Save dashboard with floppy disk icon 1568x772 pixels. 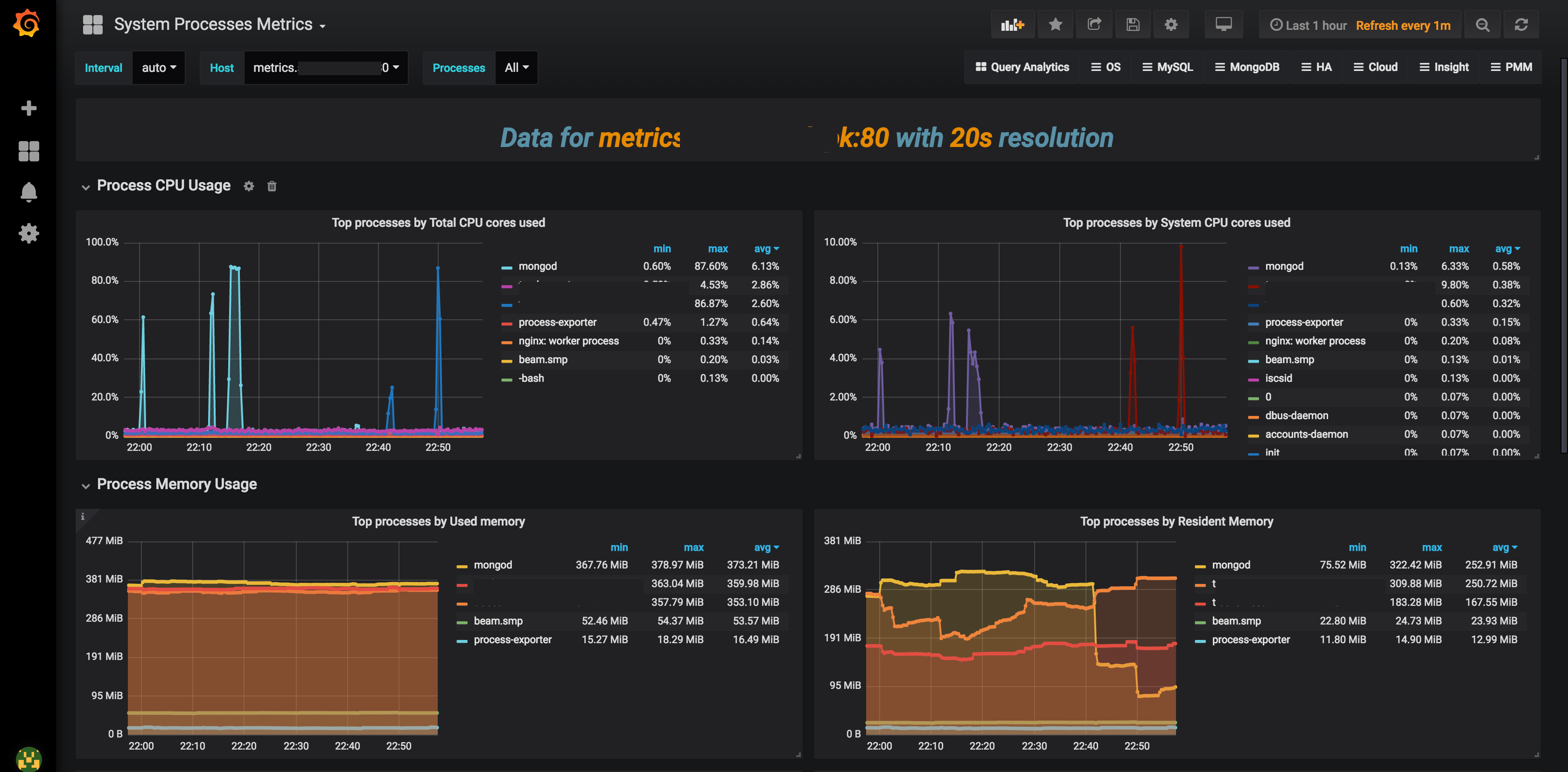pos(1132,25)
